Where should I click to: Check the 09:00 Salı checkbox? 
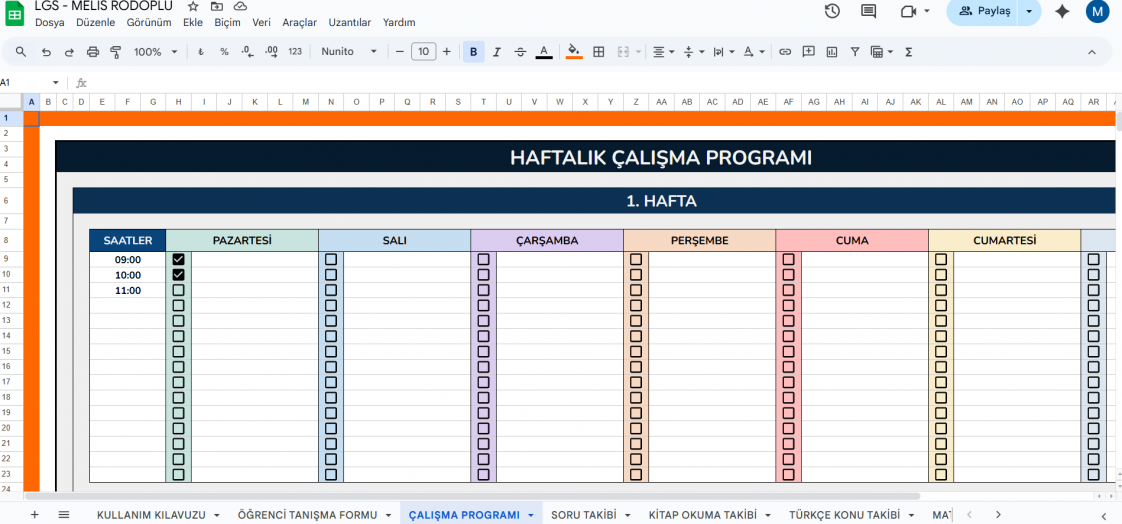[331, 260]
